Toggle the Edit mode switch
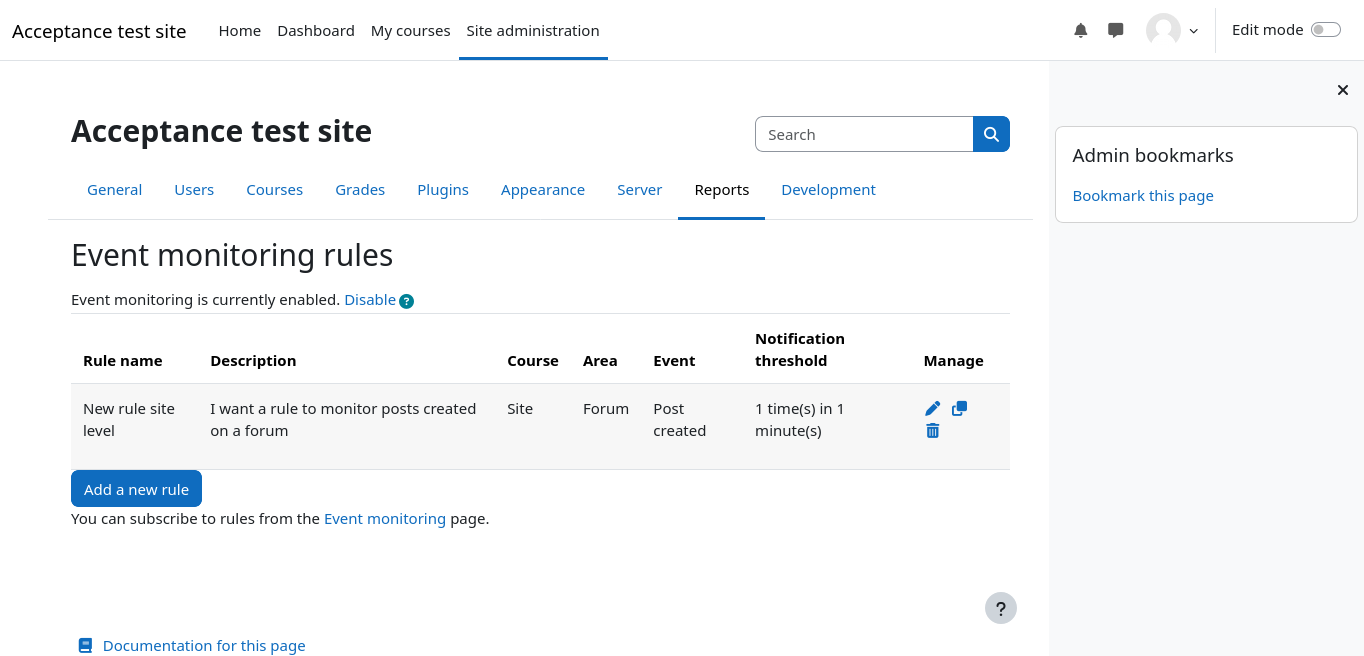 click(1325, 30)
